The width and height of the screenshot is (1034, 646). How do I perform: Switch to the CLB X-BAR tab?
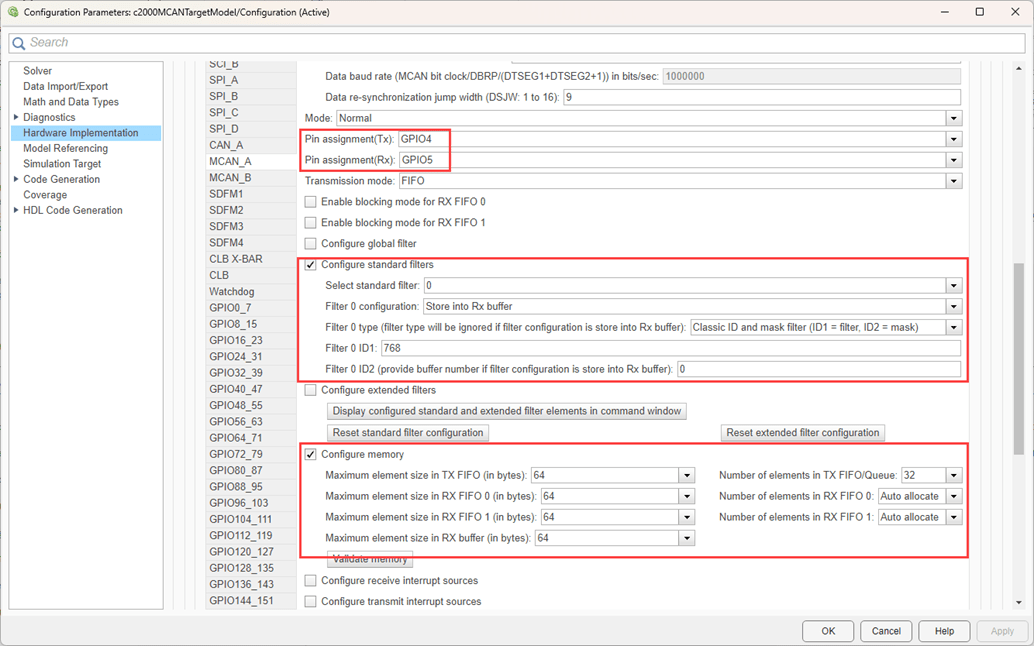tap(235, 259)
